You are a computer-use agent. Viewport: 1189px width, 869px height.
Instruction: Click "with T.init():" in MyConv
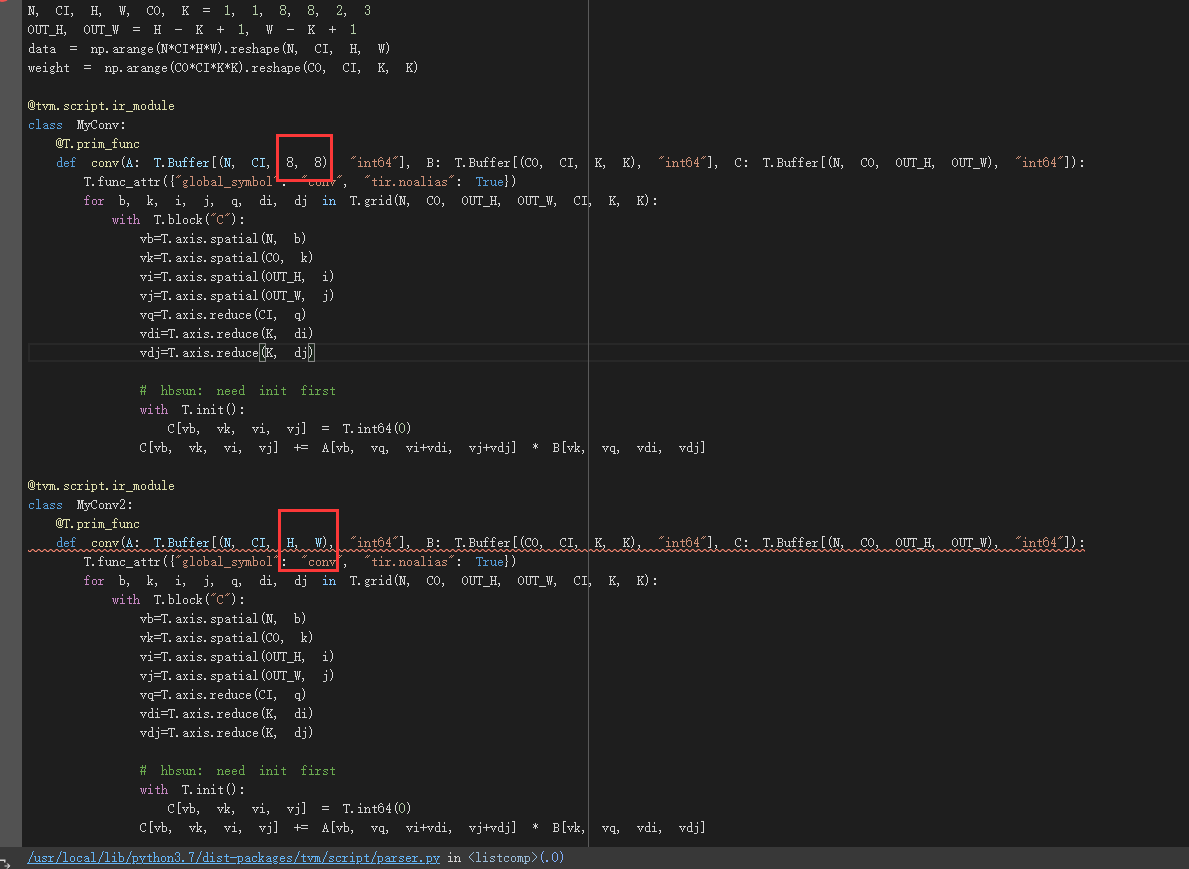[192, 409]
